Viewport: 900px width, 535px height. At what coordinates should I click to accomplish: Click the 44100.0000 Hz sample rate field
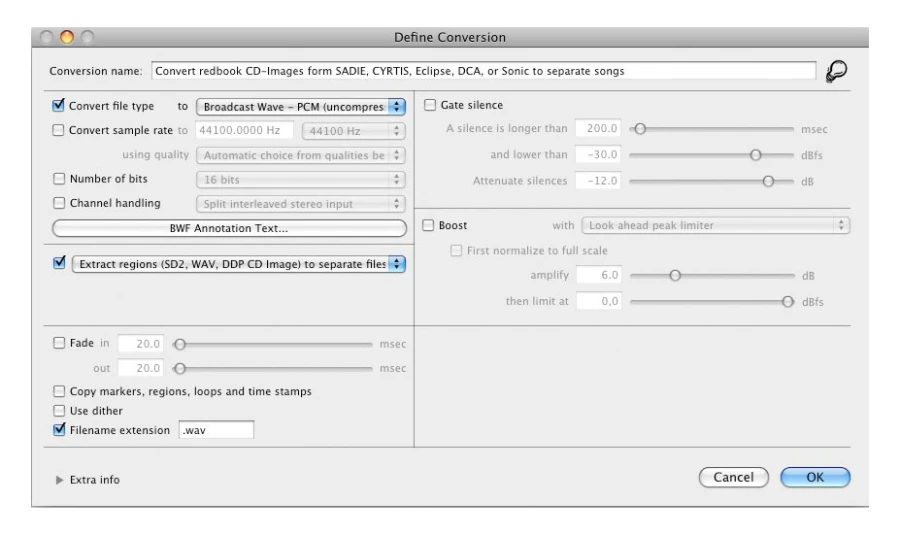(245, 130)
